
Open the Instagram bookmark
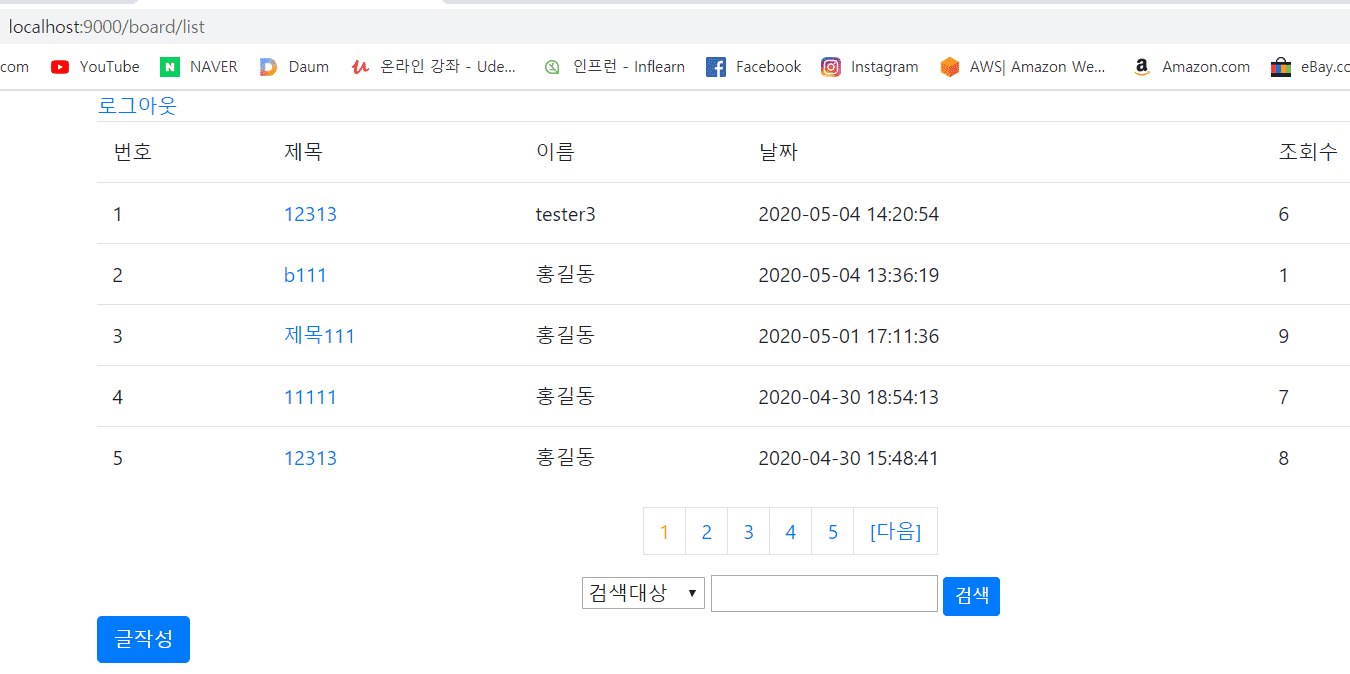coord(870,67)
